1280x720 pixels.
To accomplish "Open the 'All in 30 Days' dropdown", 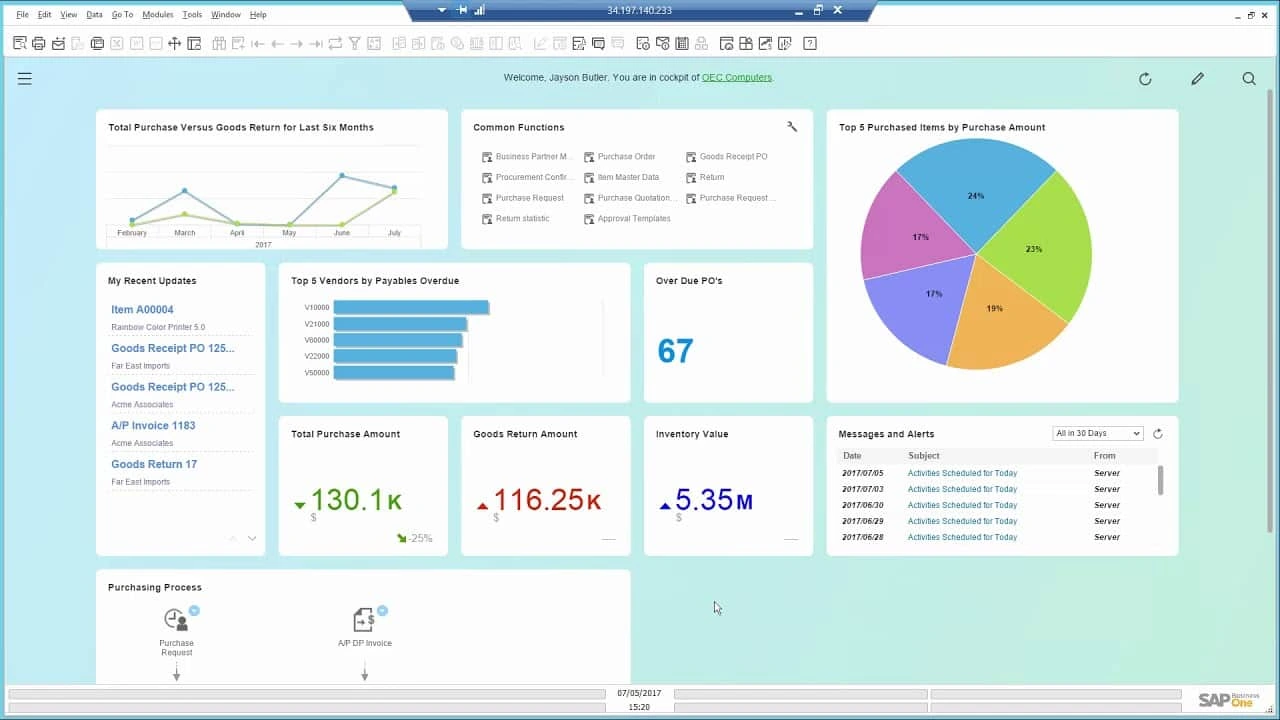I will [x=1097, y=434].
